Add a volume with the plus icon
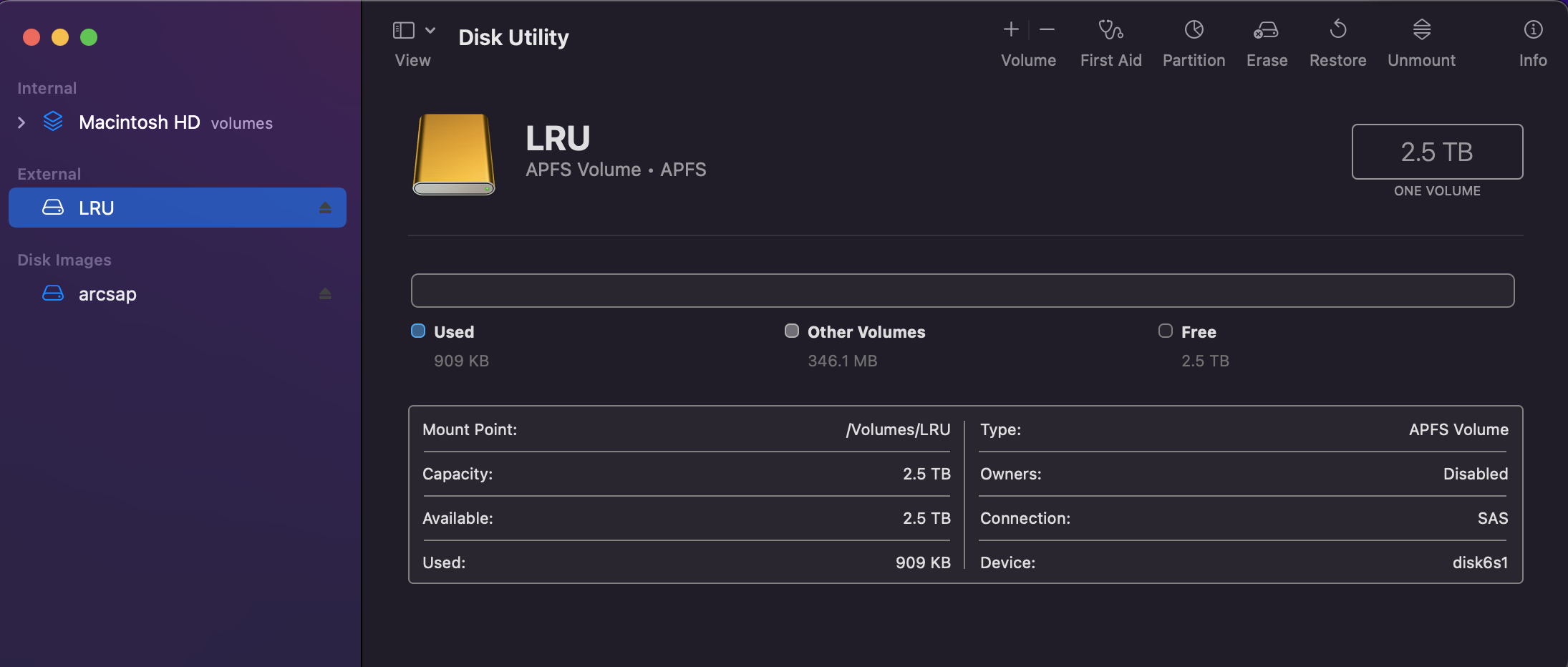Screen dimensions: 1568x667 [1011, 29]
